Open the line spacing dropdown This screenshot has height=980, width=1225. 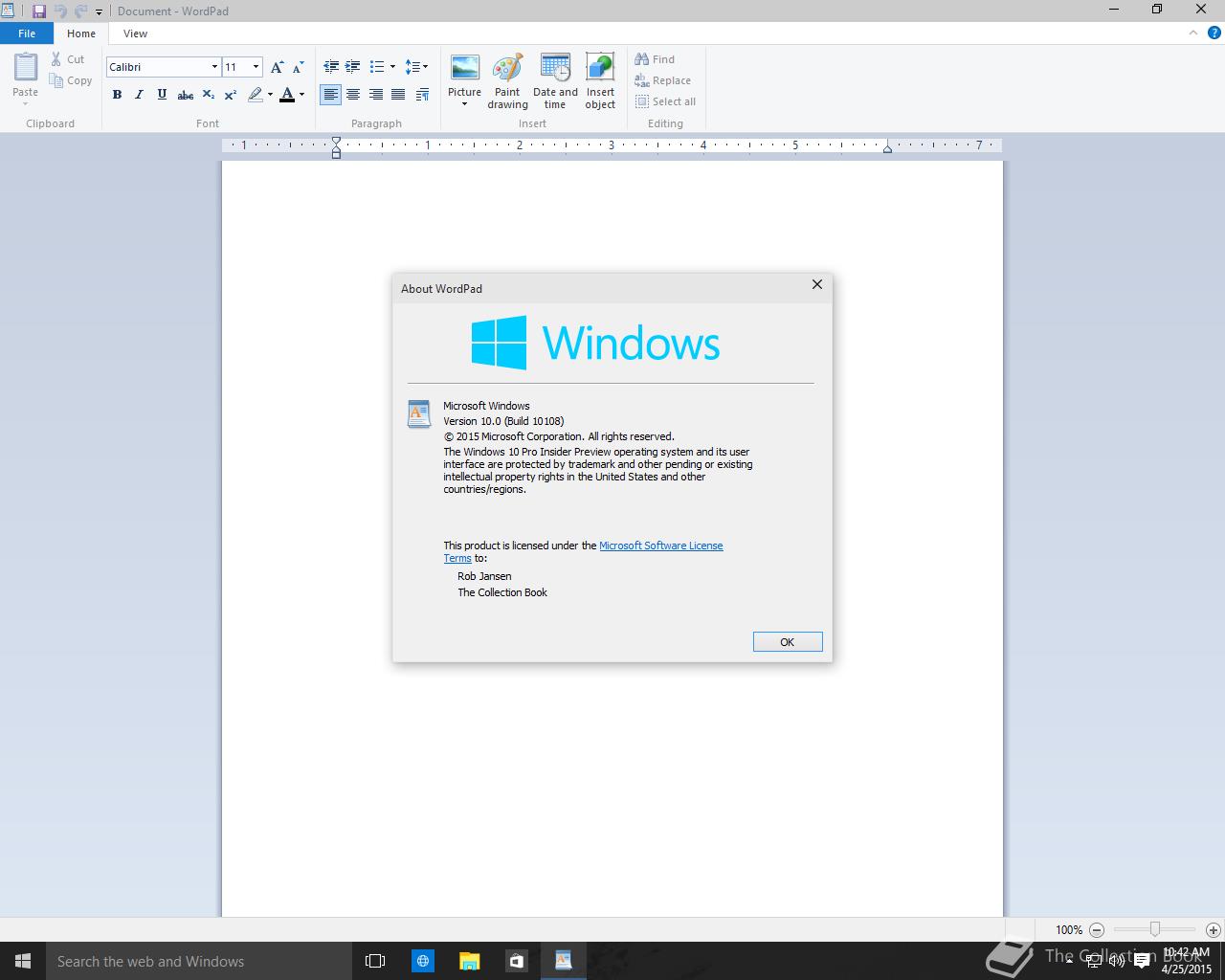click(416, 67)
